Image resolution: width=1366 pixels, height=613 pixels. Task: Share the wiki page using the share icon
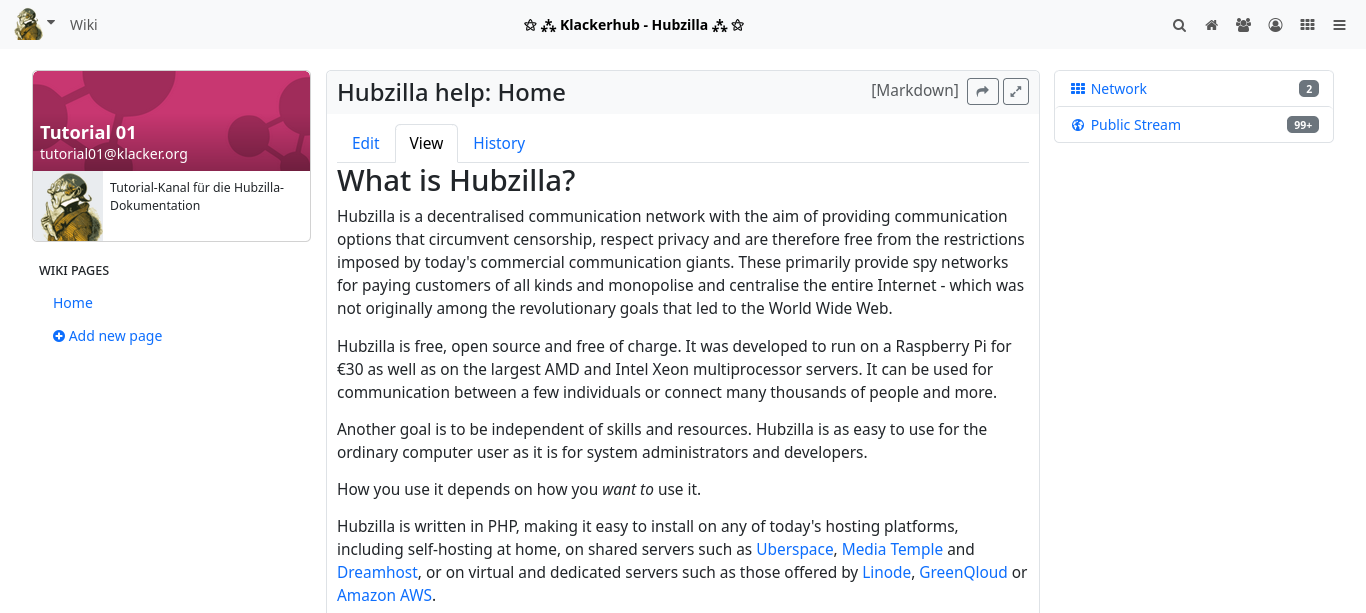(982, 90)
